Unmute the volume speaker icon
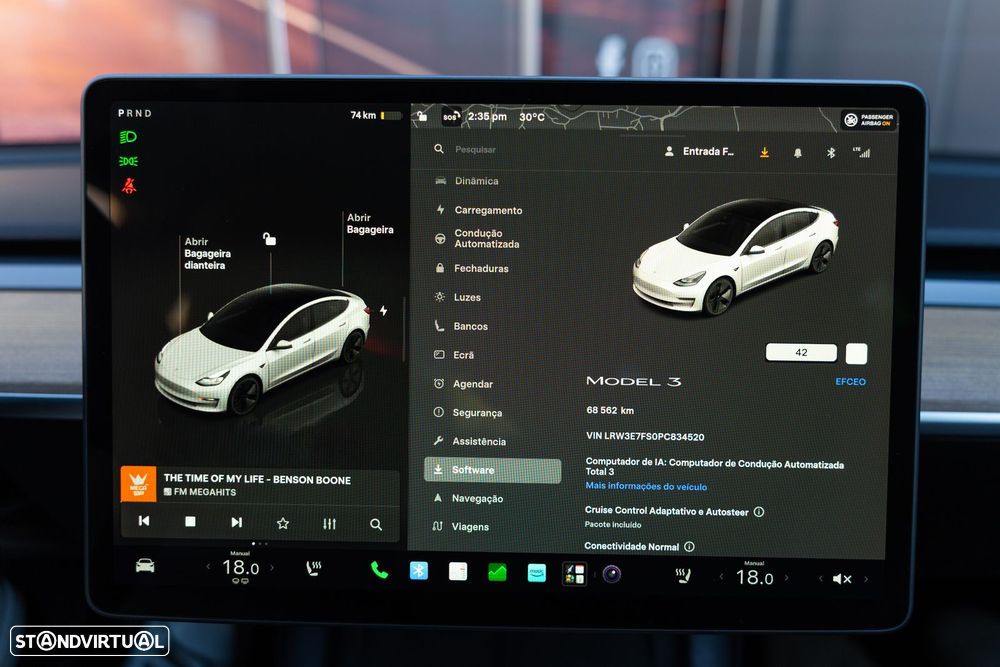Screen dimensions: 1000x667 tap(842, 579)
